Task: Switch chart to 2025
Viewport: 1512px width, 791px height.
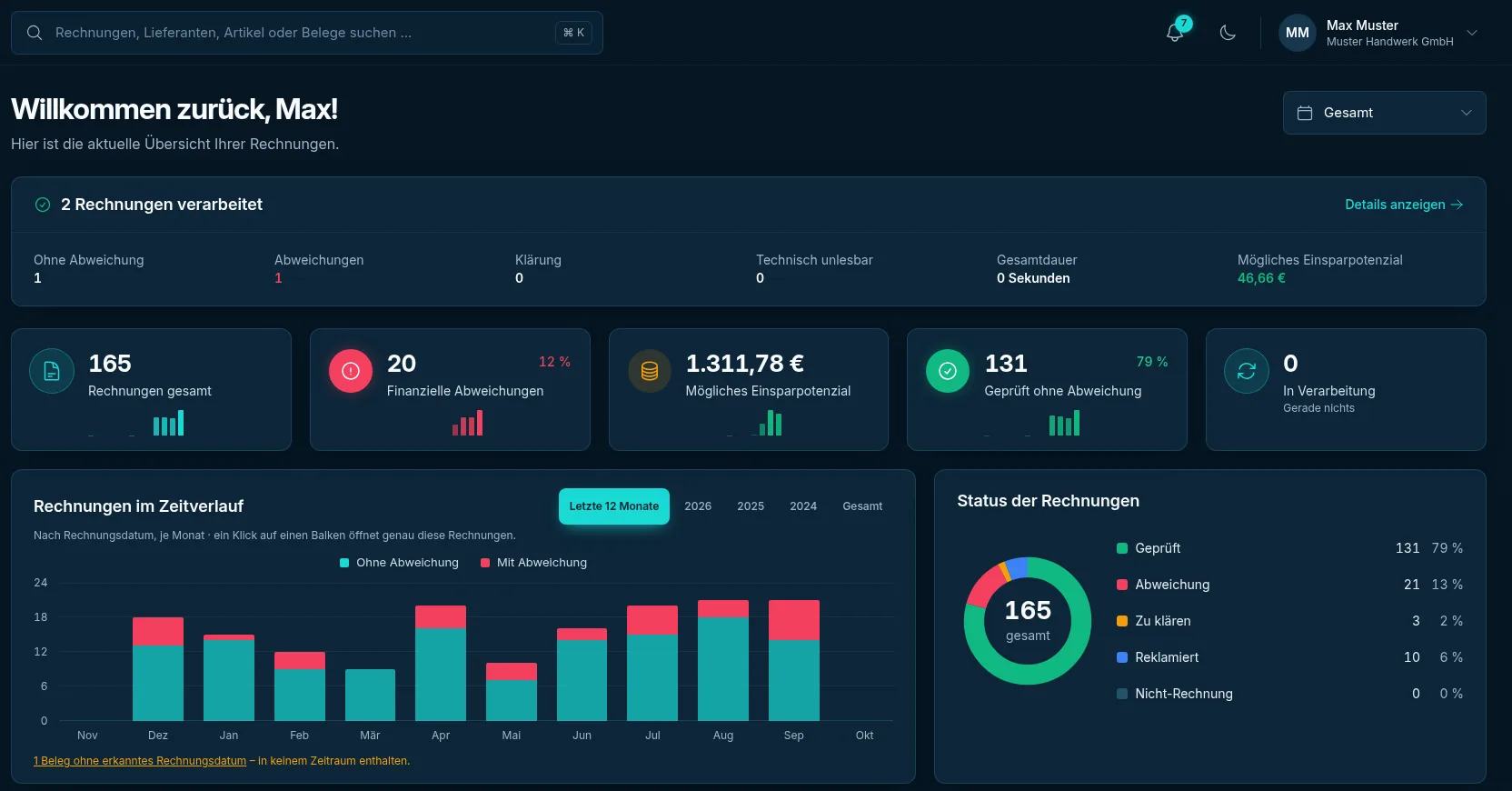Action: pos(751,506)
